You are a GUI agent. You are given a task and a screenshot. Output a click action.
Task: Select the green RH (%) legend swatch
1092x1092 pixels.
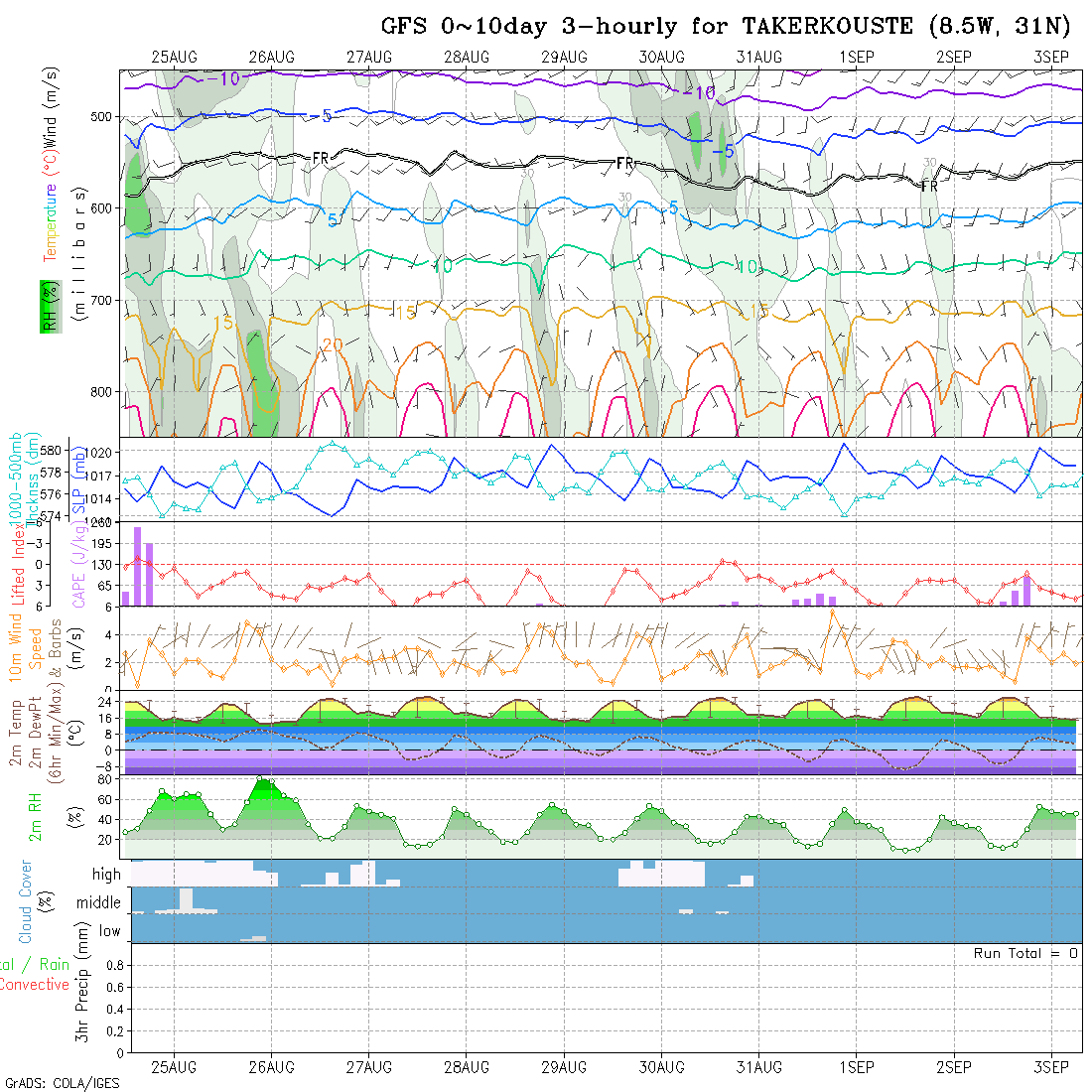[47, 306]
